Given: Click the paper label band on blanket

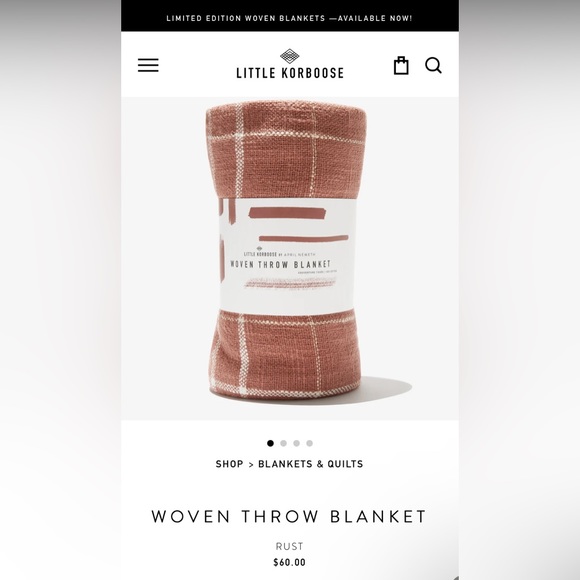Looking at the screenshot, I should pyautogui.click(x=287, y=256).
